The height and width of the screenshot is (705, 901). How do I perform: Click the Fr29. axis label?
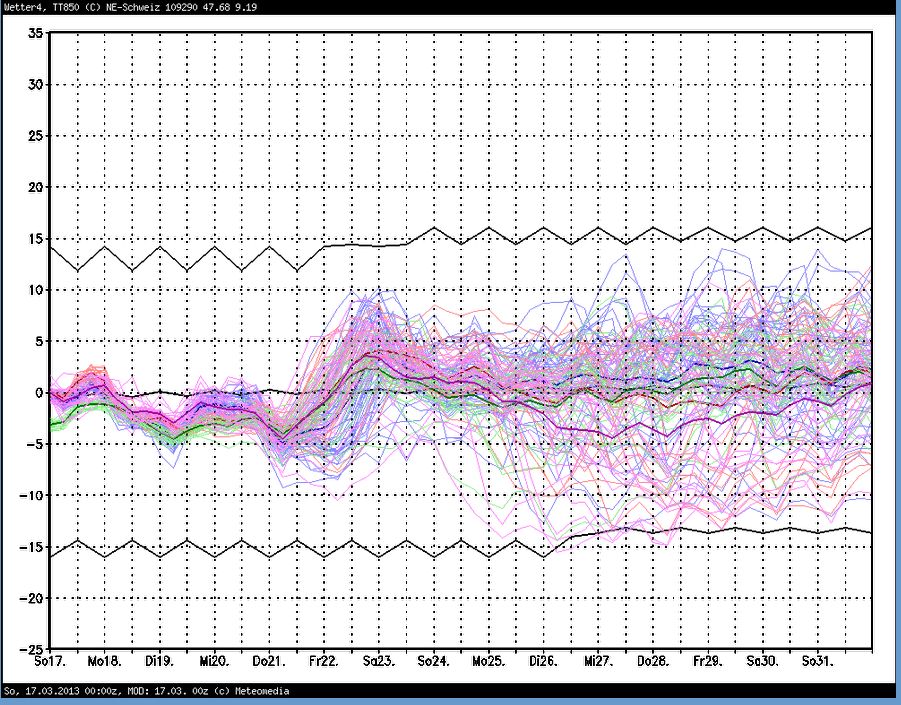click(x=708, y=662)
